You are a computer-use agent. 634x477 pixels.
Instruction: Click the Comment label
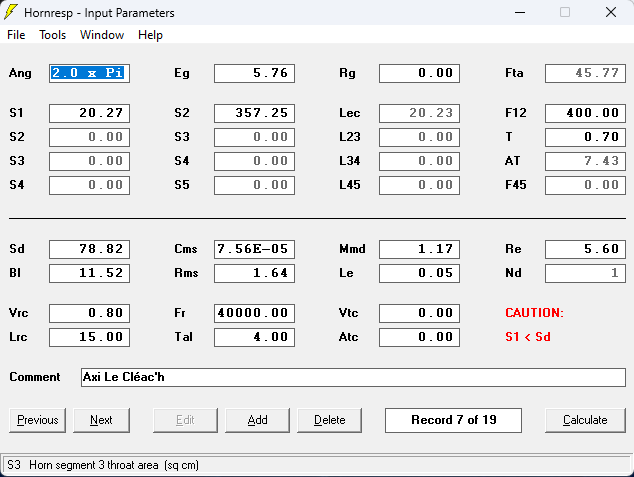tap(35, 377)
